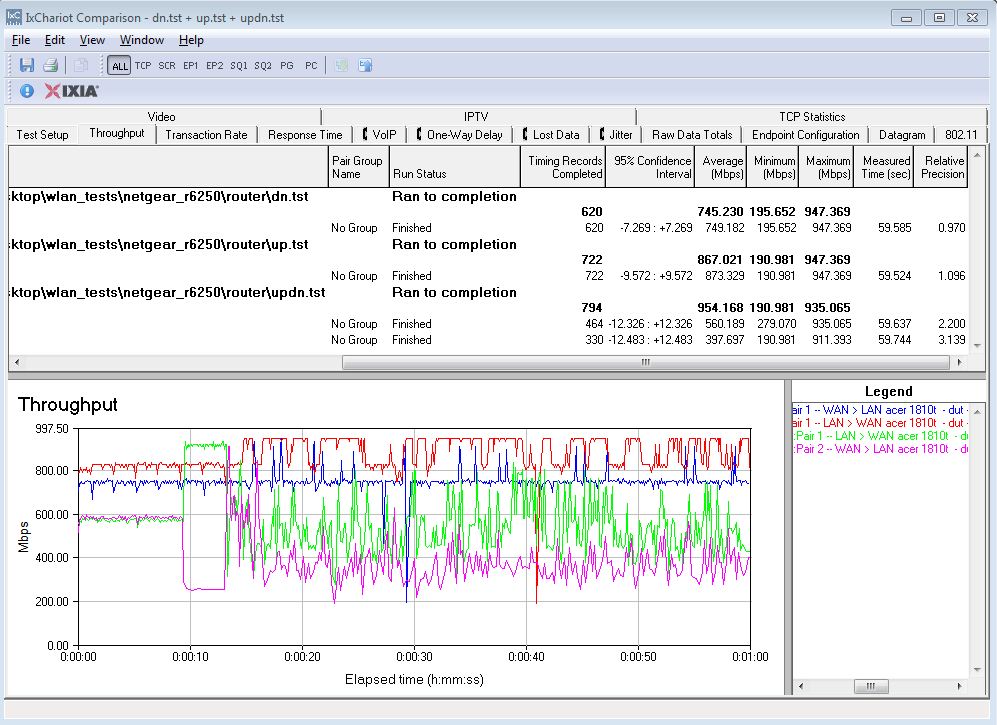Select the dn.tst file row
Screen dimensions: 997x725
click(x=488, y=197)
